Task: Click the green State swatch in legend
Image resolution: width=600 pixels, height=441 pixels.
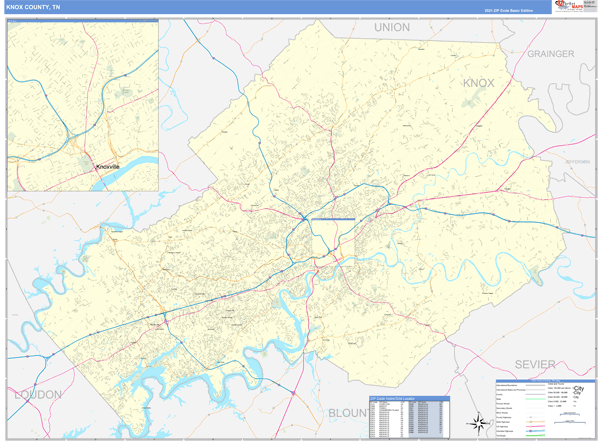Action: [x=535, y=399]
